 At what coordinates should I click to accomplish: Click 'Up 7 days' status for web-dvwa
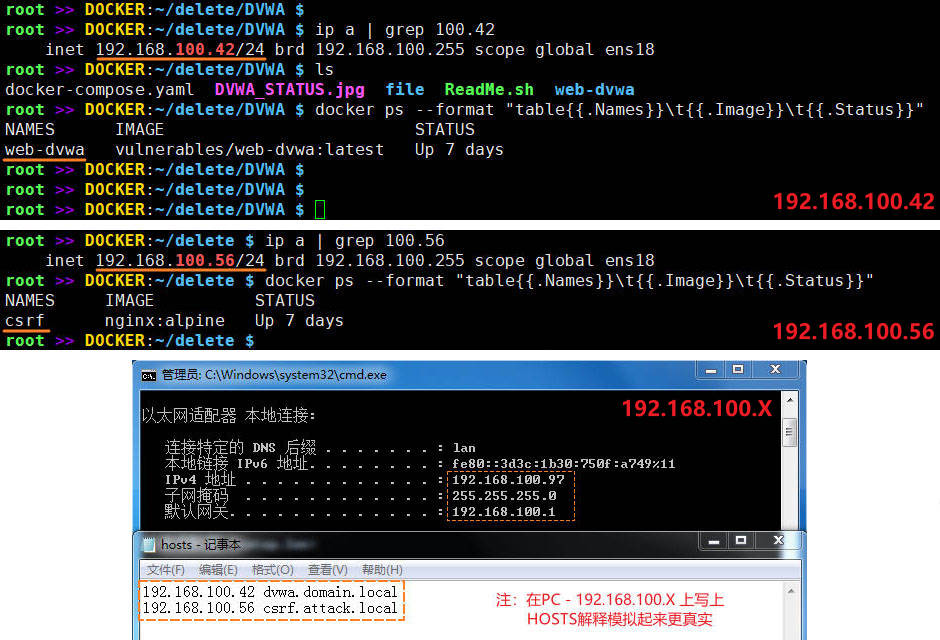click(459, 150)
